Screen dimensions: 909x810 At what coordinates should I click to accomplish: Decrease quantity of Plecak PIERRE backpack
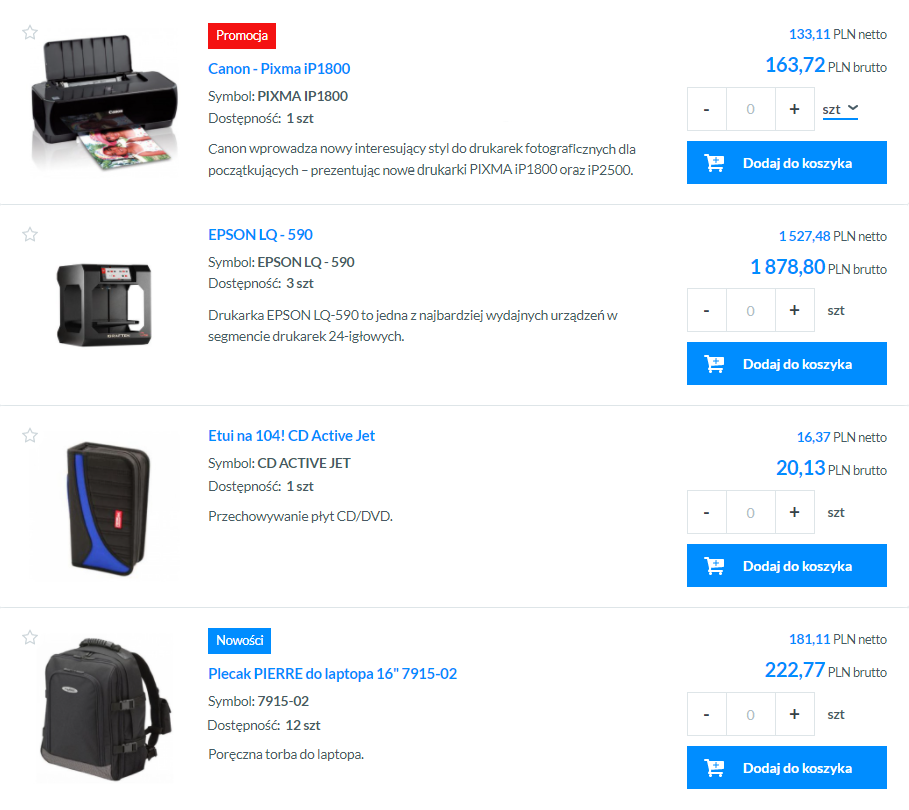pos(707,714)
